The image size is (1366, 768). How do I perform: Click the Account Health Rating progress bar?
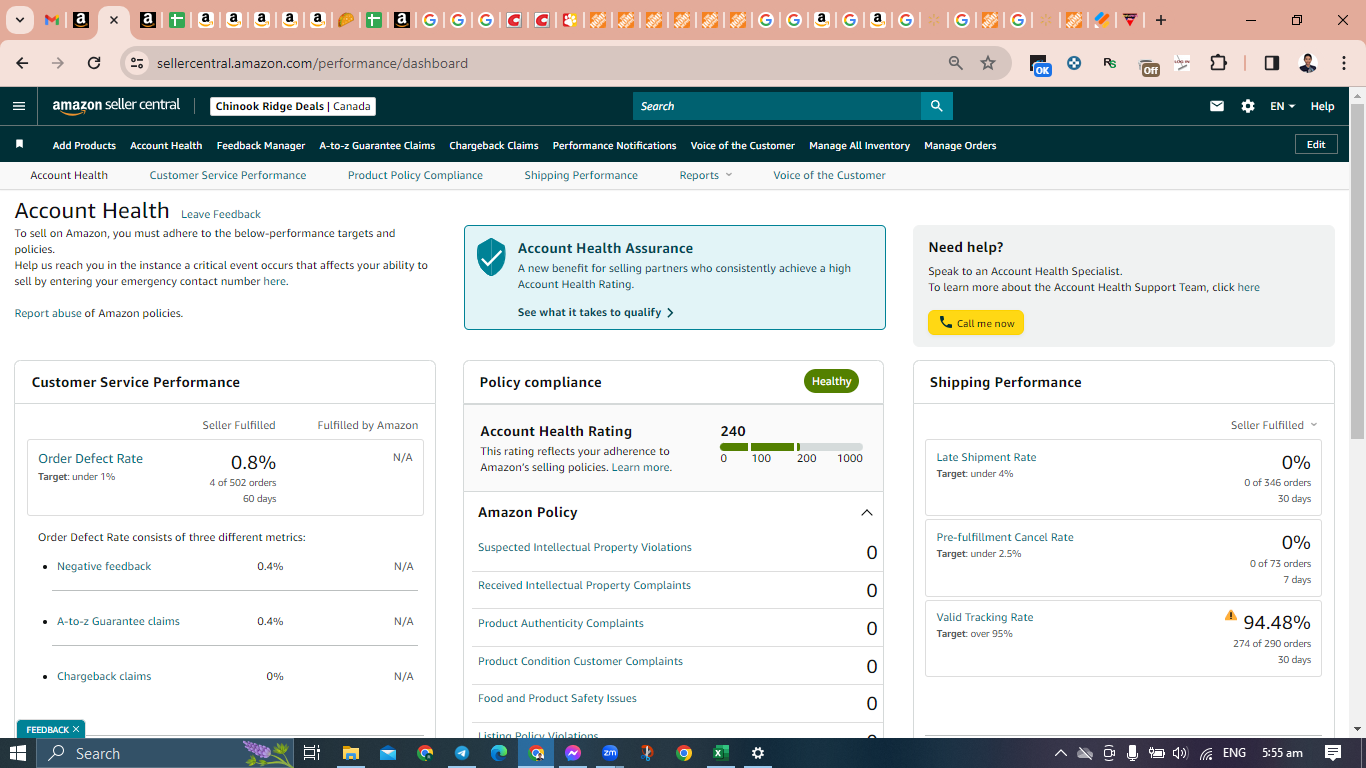coord(791,447)
